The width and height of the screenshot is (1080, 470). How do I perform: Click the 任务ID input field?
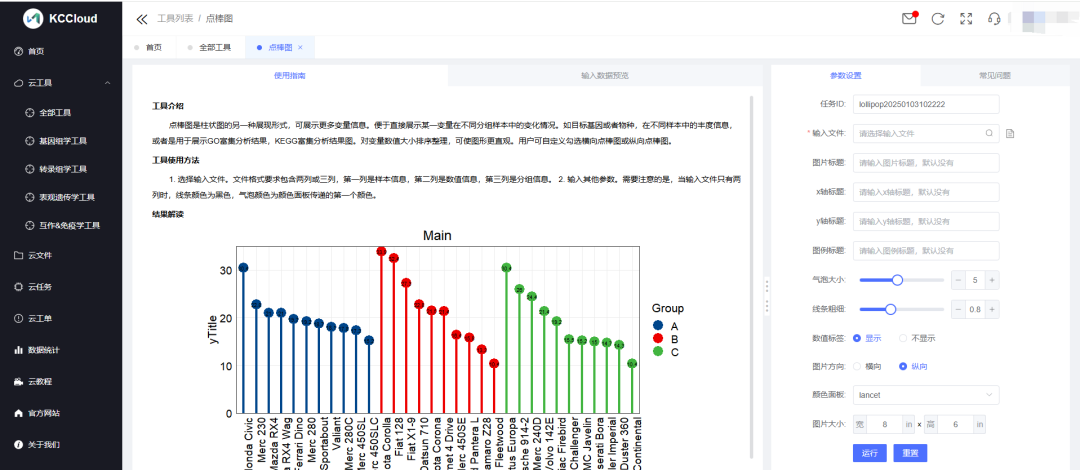(x=926, y=104)
